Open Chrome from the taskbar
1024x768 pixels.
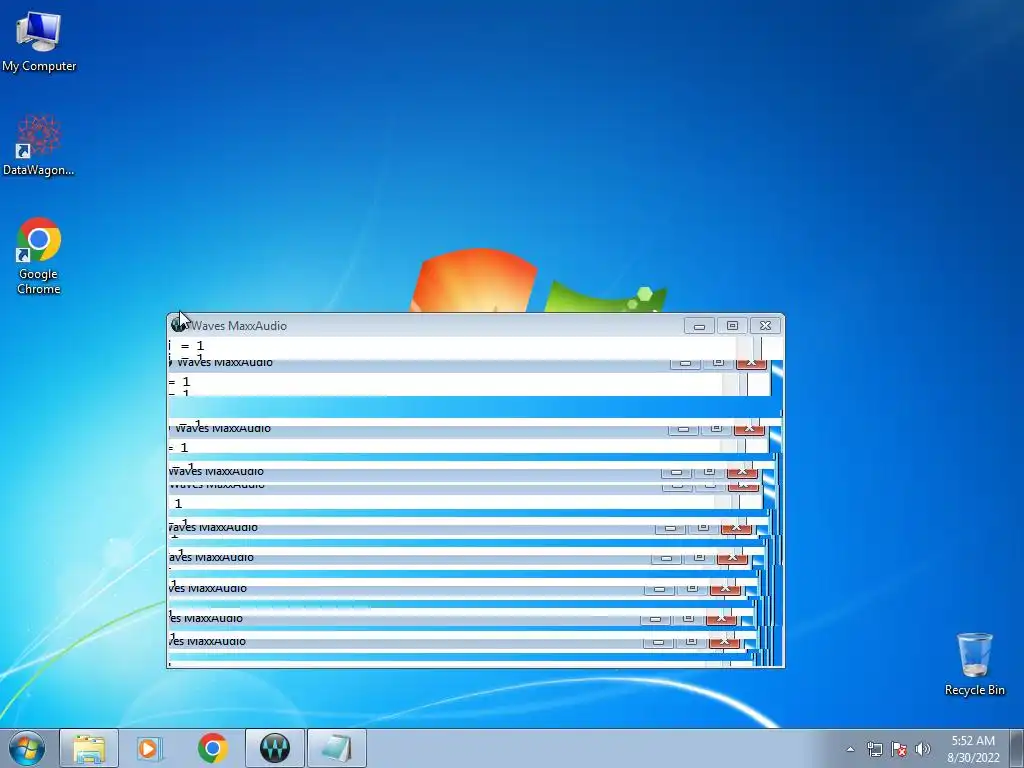212,748
